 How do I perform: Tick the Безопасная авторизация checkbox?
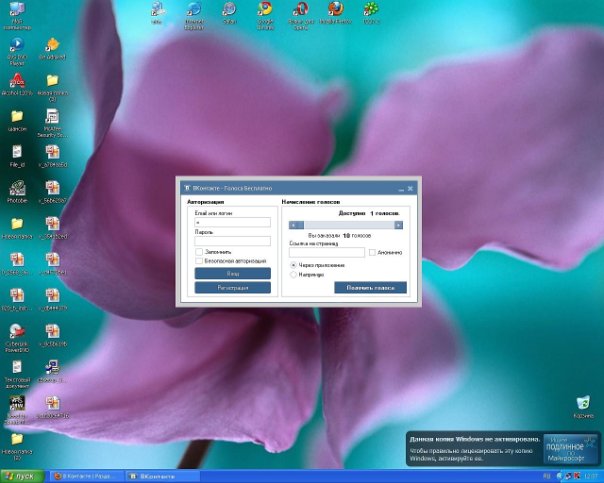pos(200,260)
